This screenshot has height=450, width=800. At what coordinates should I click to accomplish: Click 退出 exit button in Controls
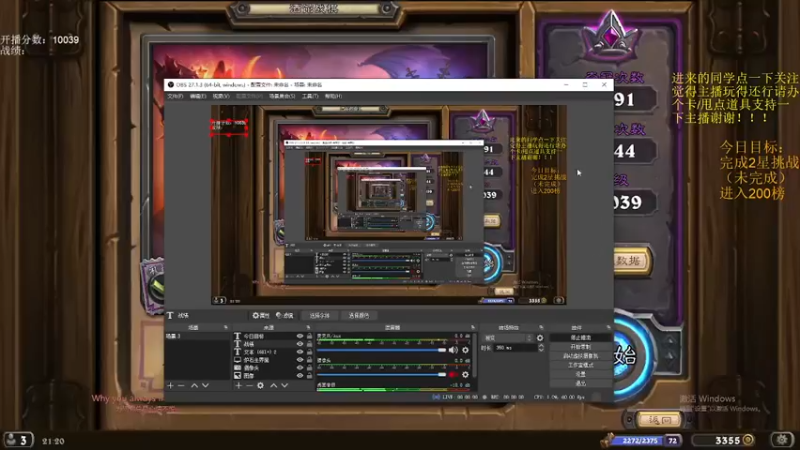(581, 383)
